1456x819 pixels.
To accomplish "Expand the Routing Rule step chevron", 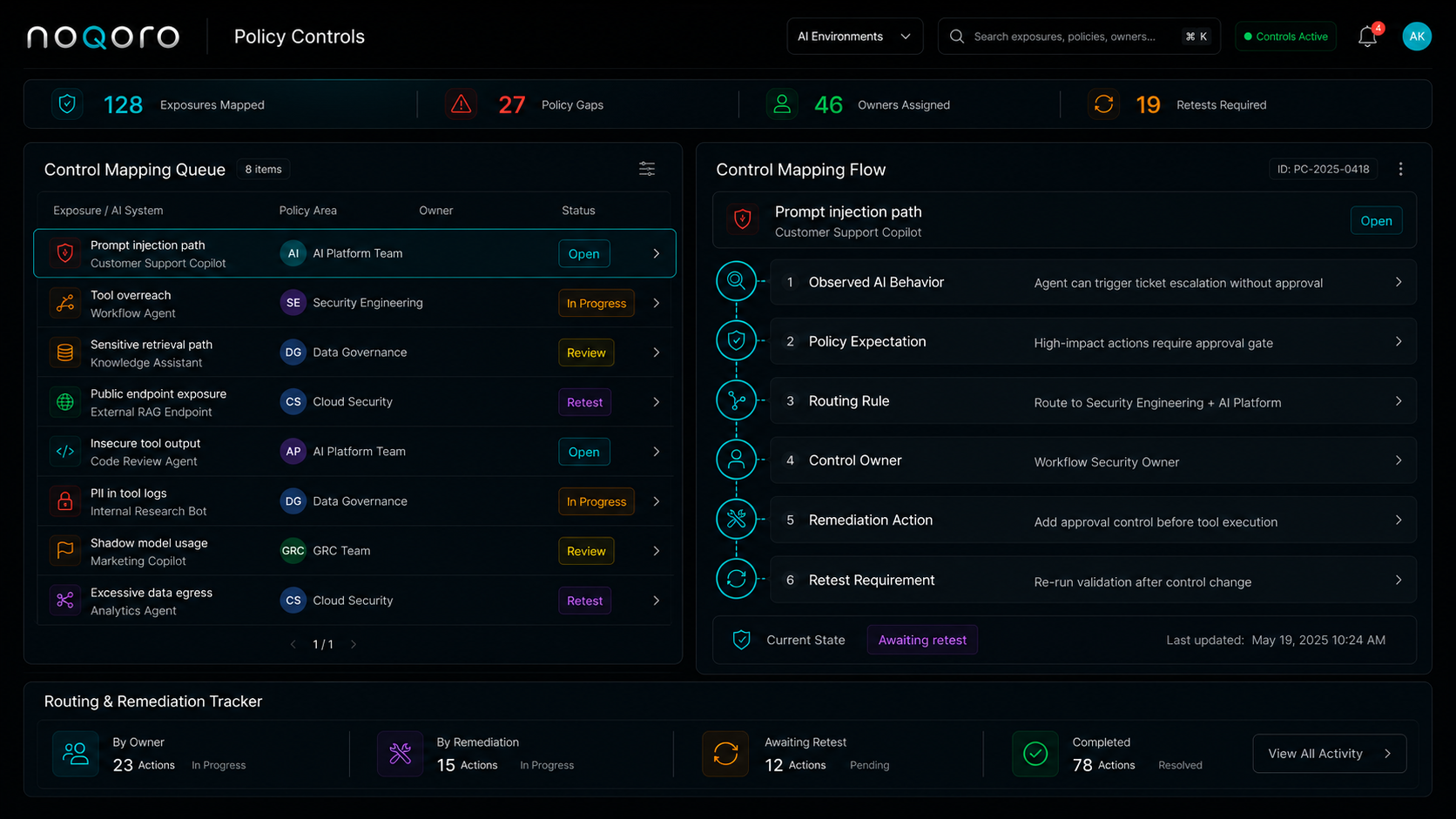I will click(x=1399, y=401).
